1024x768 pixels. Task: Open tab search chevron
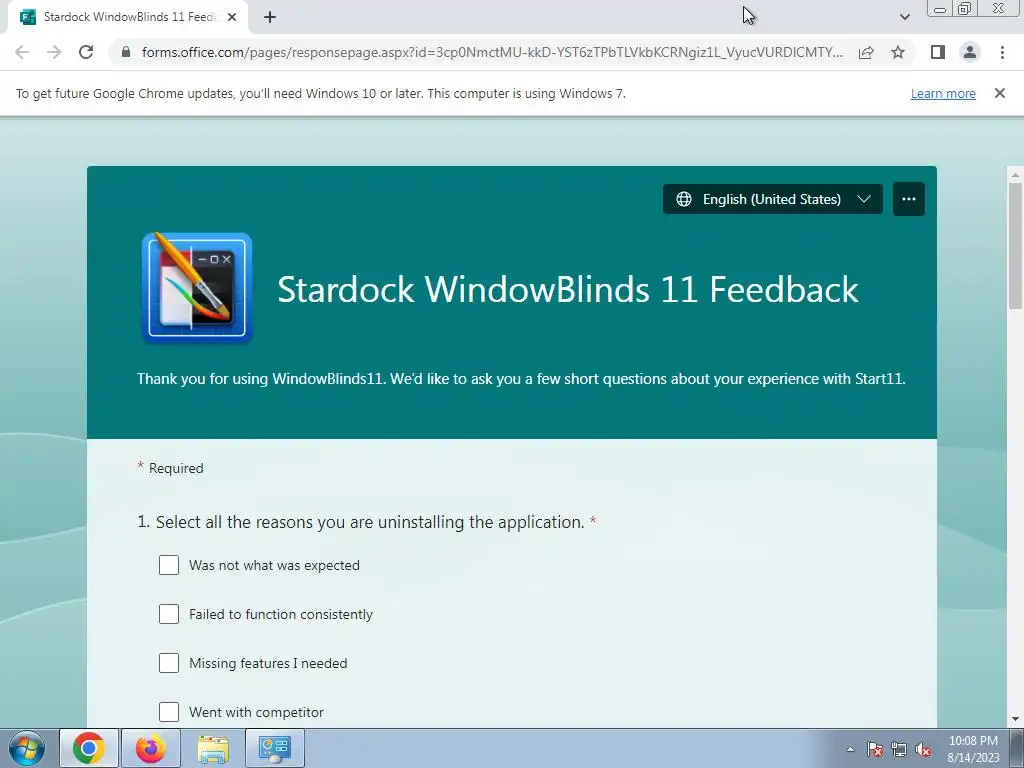(x=904, y=17)
